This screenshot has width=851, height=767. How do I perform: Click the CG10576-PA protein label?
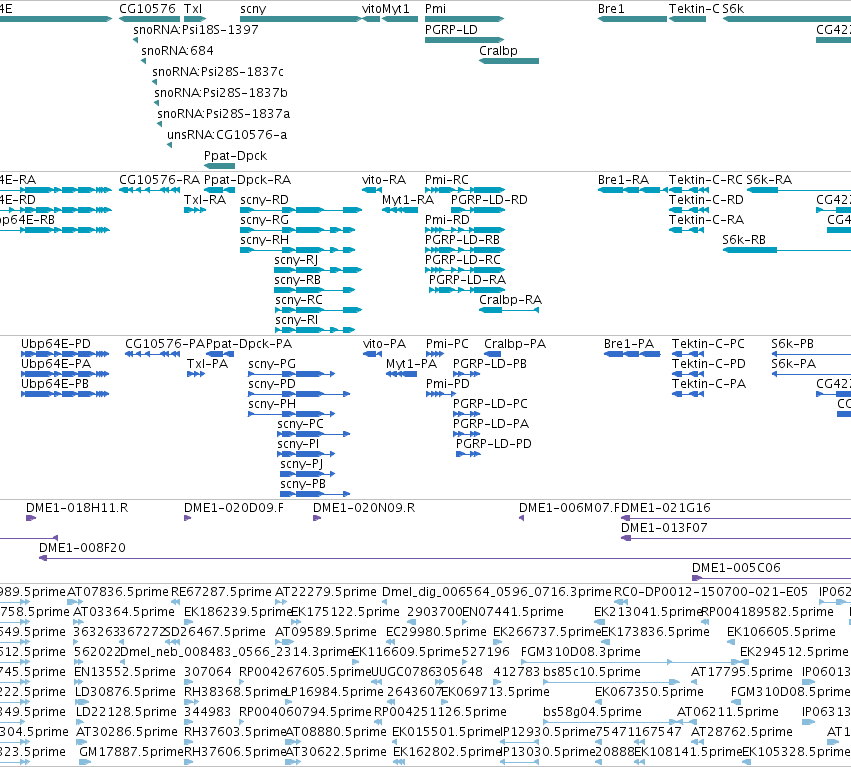tap(165, 344)
